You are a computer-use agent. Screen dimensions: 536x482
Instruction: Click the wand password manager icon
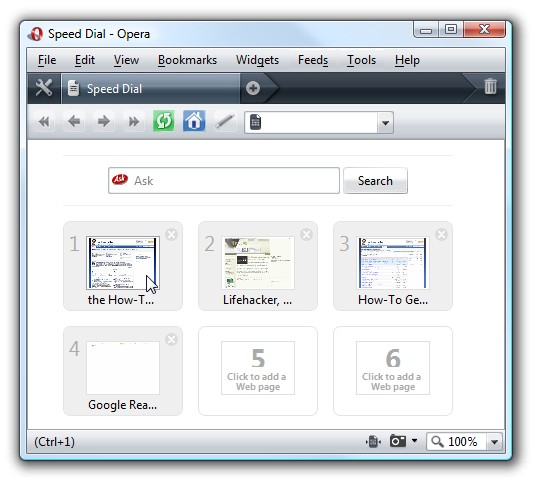225,121
